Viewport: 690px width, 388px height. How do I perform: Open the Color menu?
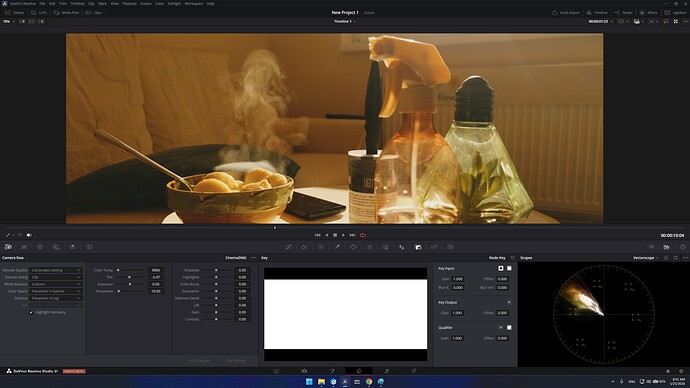point(159,4)
